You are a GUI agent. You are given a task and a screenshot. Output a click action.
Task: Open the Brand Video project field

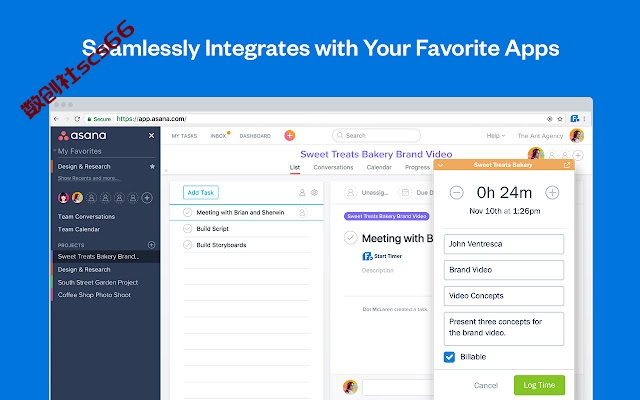click(x=504, y=270)
